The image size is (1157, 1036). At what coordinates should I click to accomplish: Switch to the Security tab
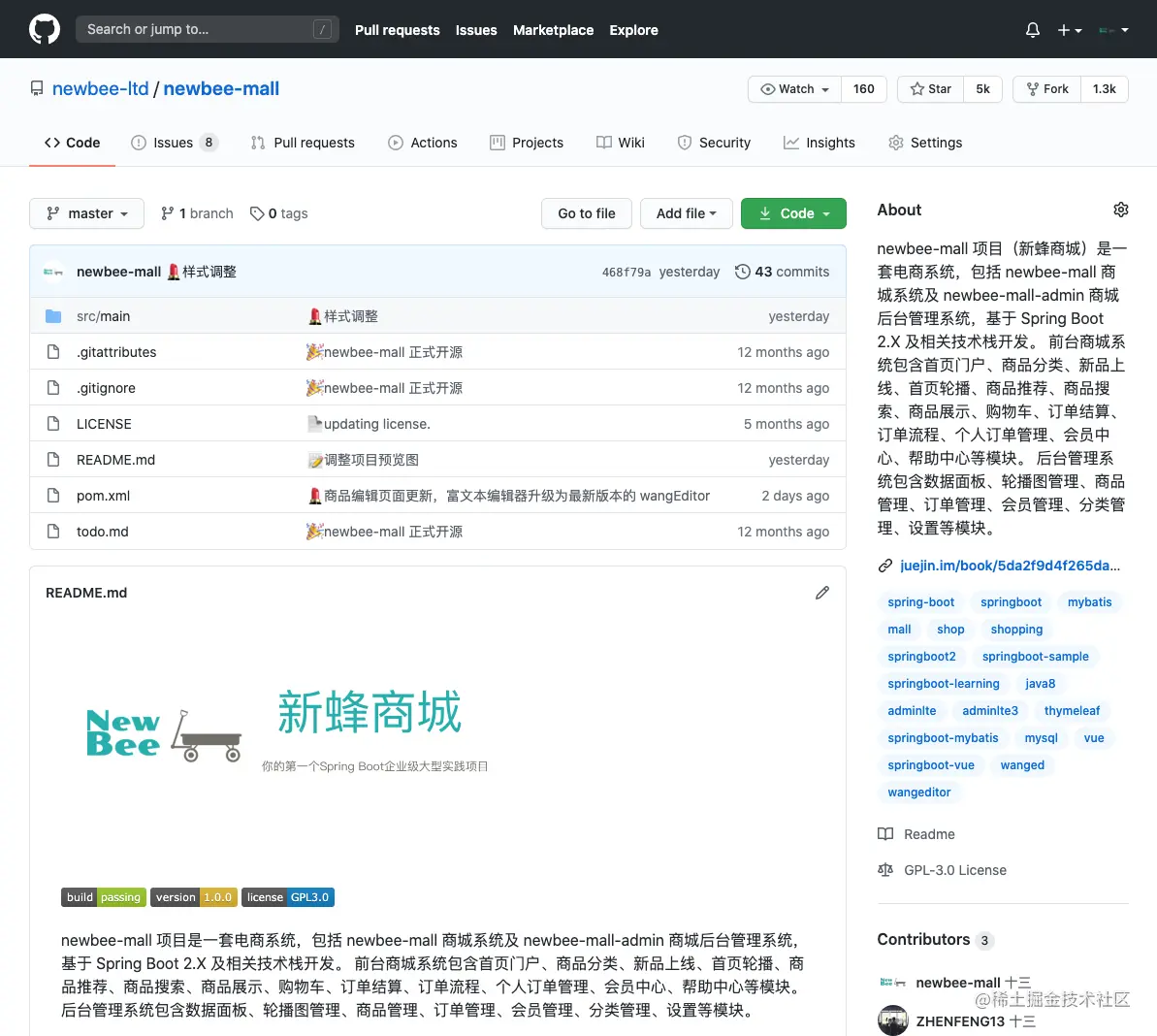click(714, 143)
